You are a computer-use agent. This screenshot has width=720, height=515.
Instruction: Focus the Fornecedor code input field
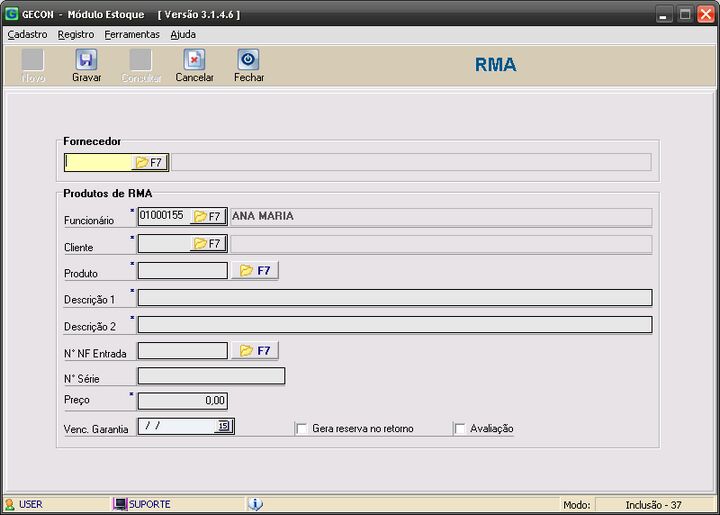tap(98, 162)
